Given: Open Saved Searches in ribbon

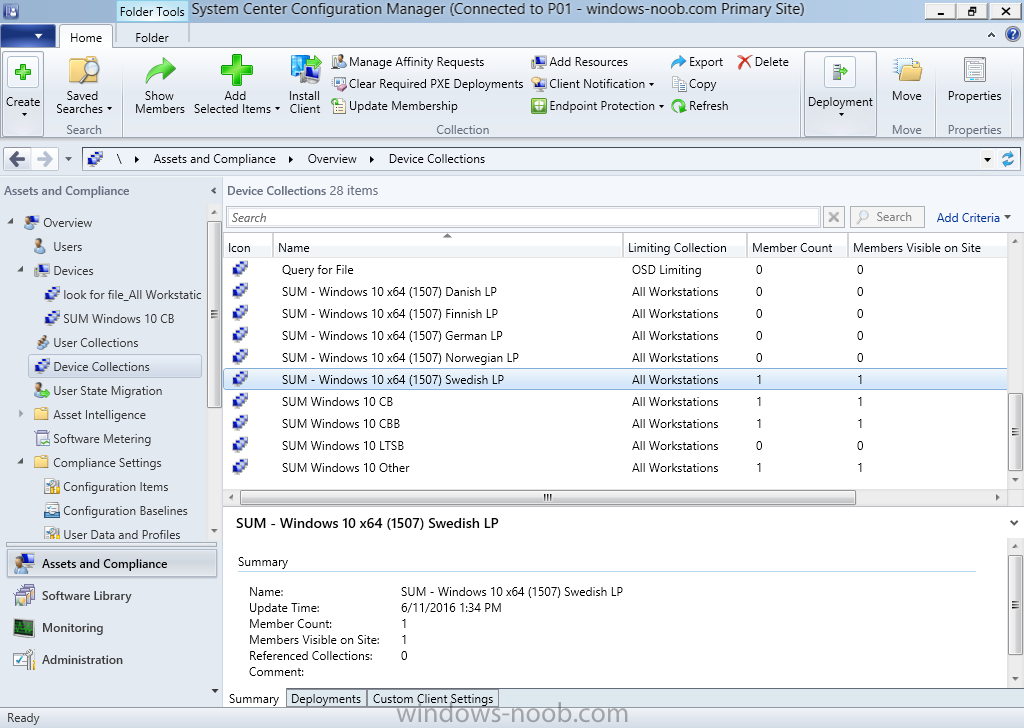Looking at the screenshot, I should coord(84,86).
